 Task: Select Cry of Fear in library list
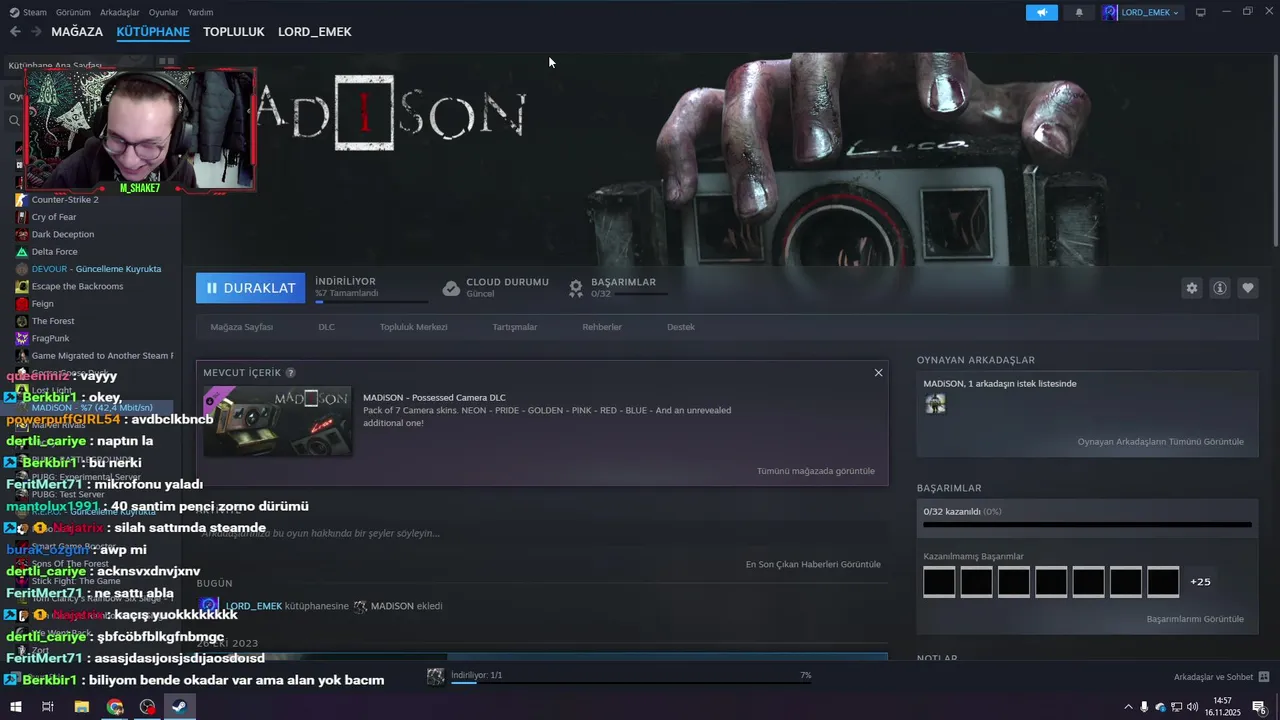click(54, 217)
